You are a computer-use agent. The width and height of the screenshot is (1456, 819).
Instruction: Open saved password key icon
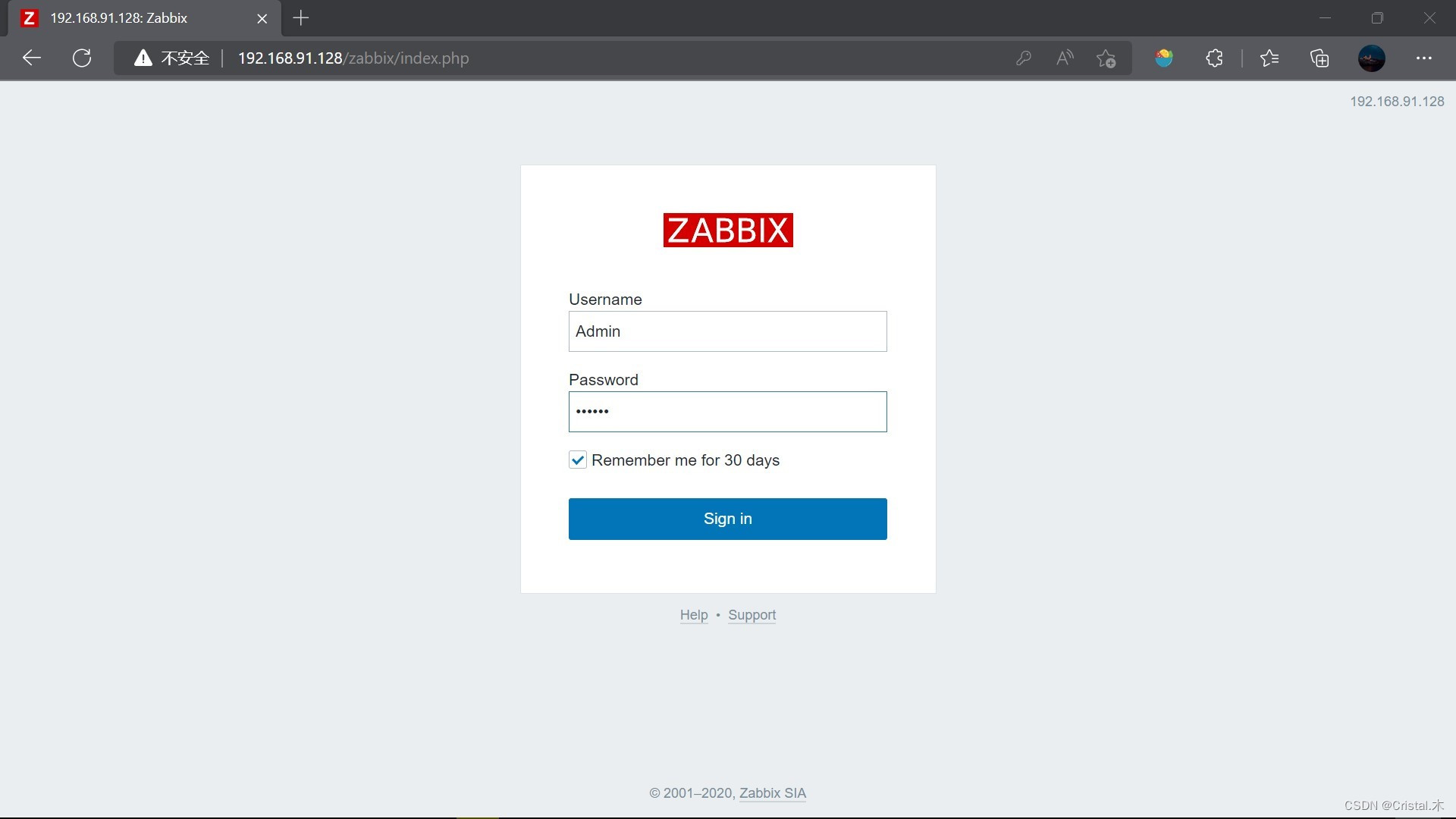coord(1024,58)
